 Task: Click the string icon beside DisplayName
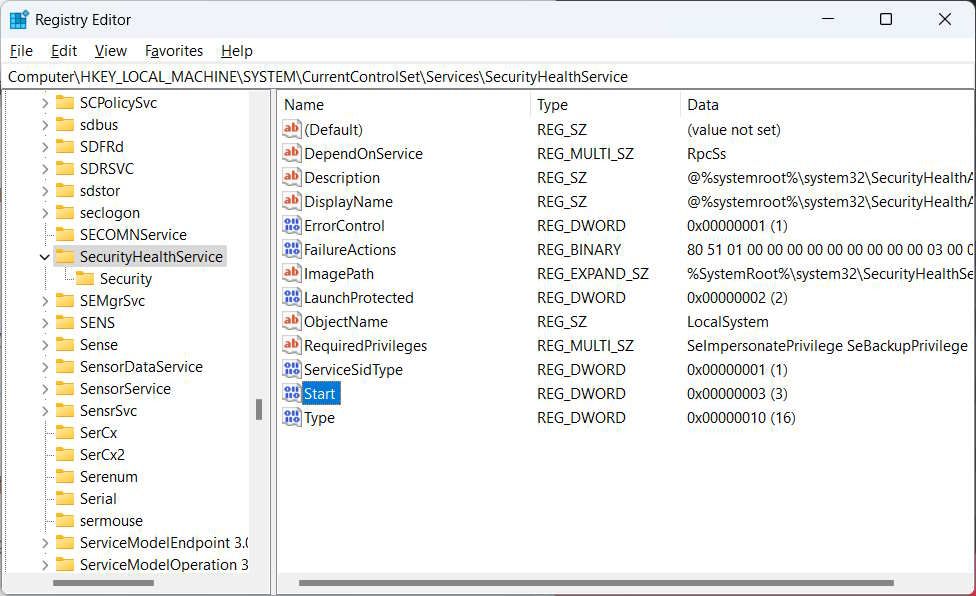(291, 201)
